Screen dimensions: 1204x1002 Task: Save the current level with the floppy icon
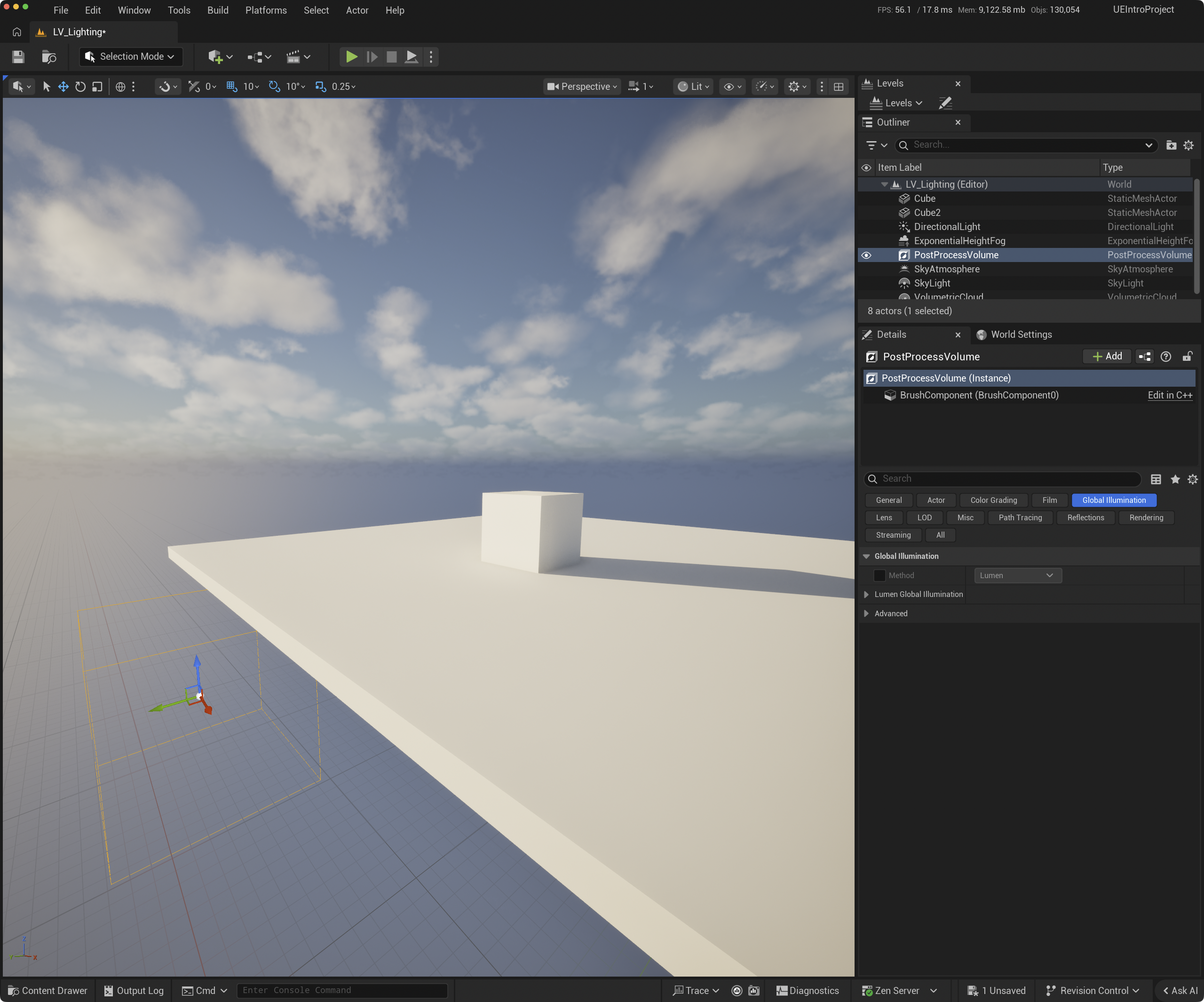(18, 57)
